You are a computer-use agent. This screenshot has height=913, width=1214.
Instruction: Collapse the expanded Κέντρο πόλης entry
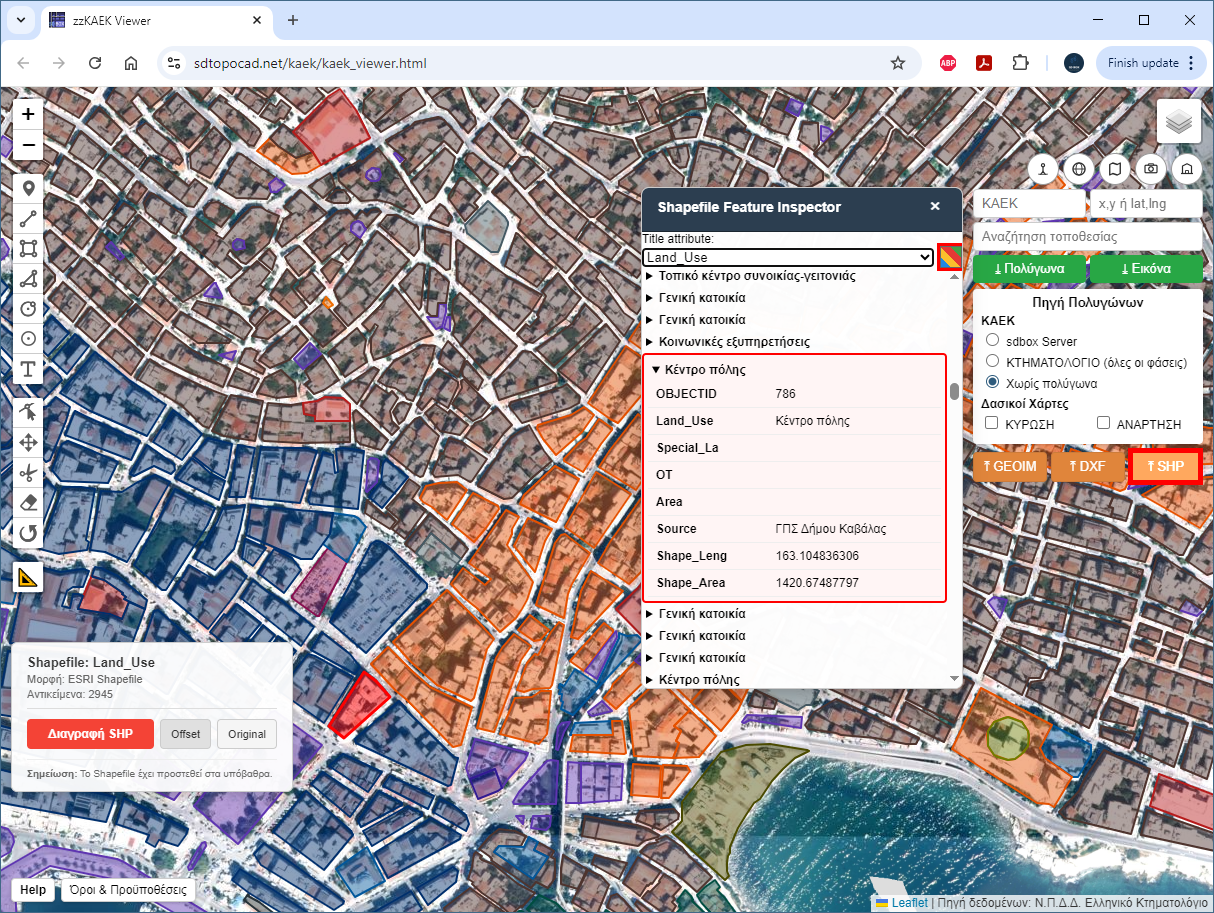tap(656, 370)
